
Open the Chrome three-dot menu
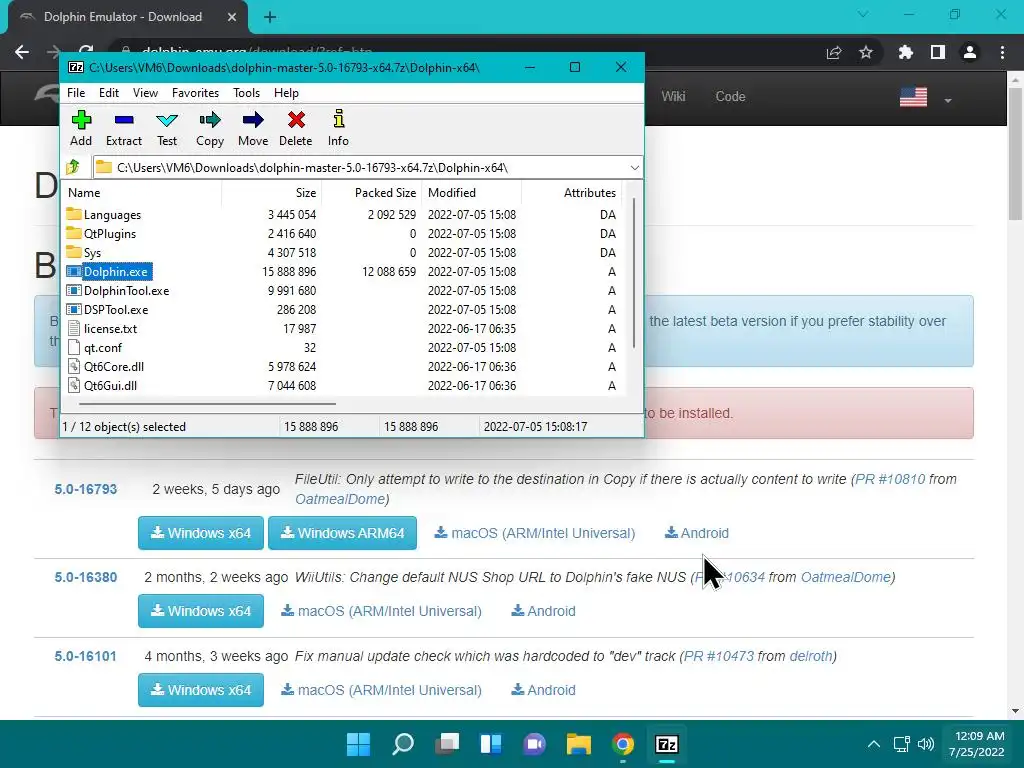point(1002,52)
